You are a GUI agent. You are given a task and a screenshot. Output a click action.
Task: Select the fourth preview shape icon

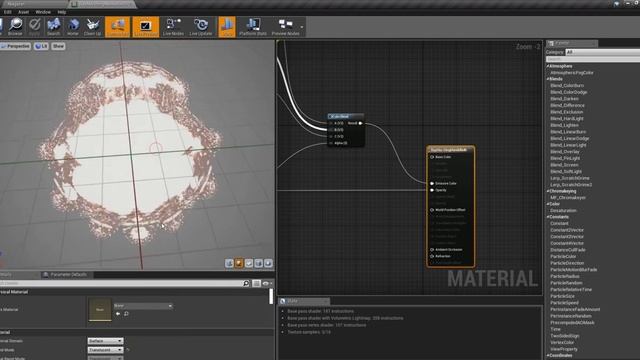click(258, 263)
